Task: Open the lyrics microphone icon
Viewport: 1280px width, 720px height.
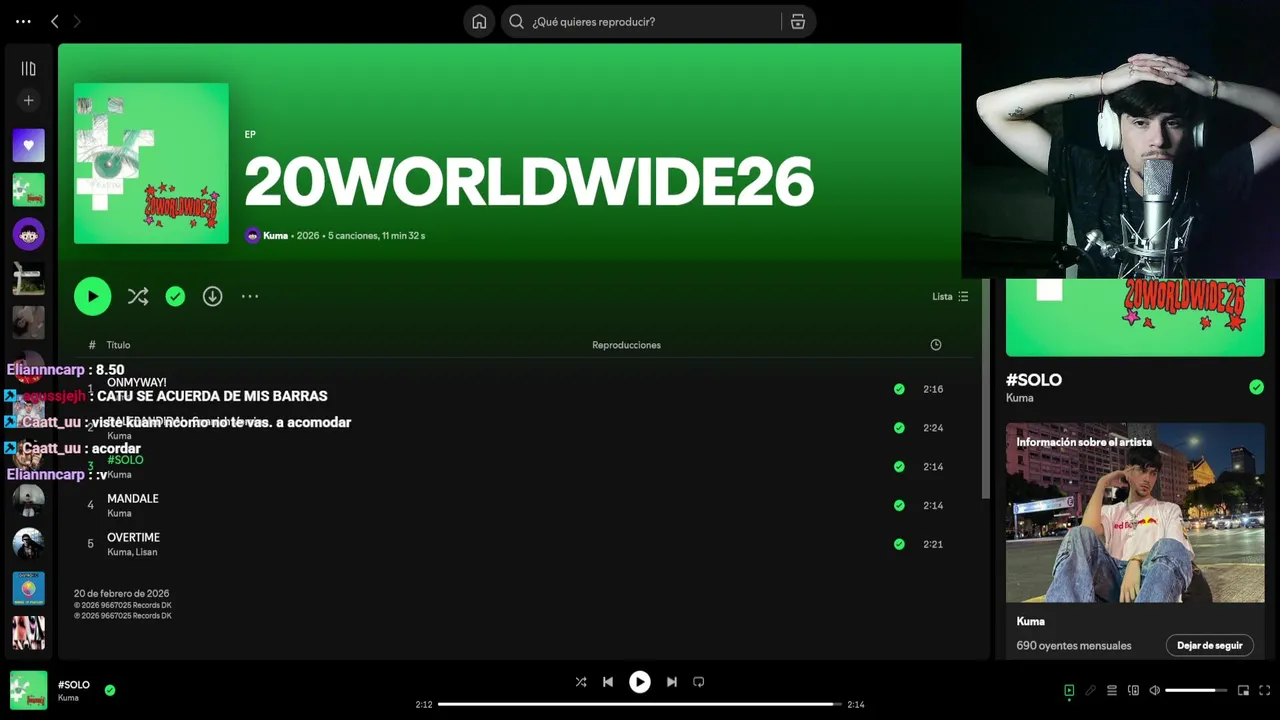Action: click(1090, 690)
